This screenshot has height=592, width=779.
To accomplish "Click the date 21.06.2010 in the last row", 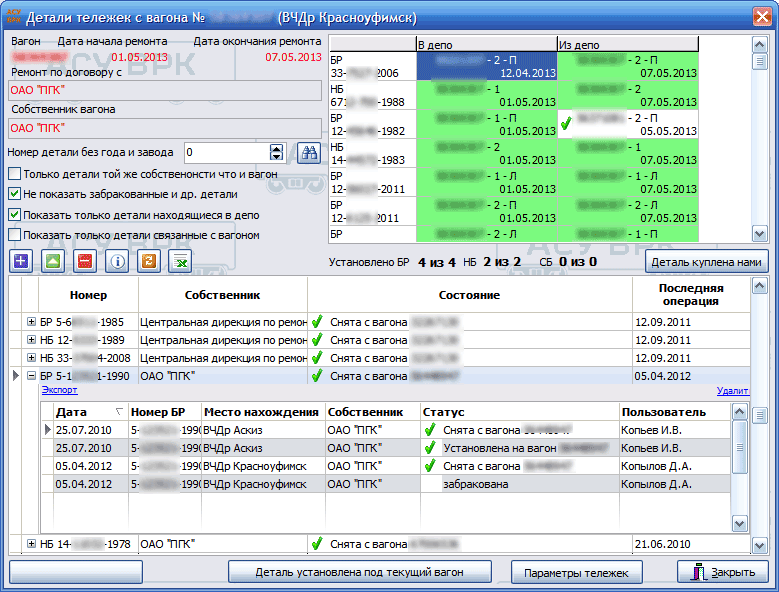I will pyautogui.click(x=663, y=544).
